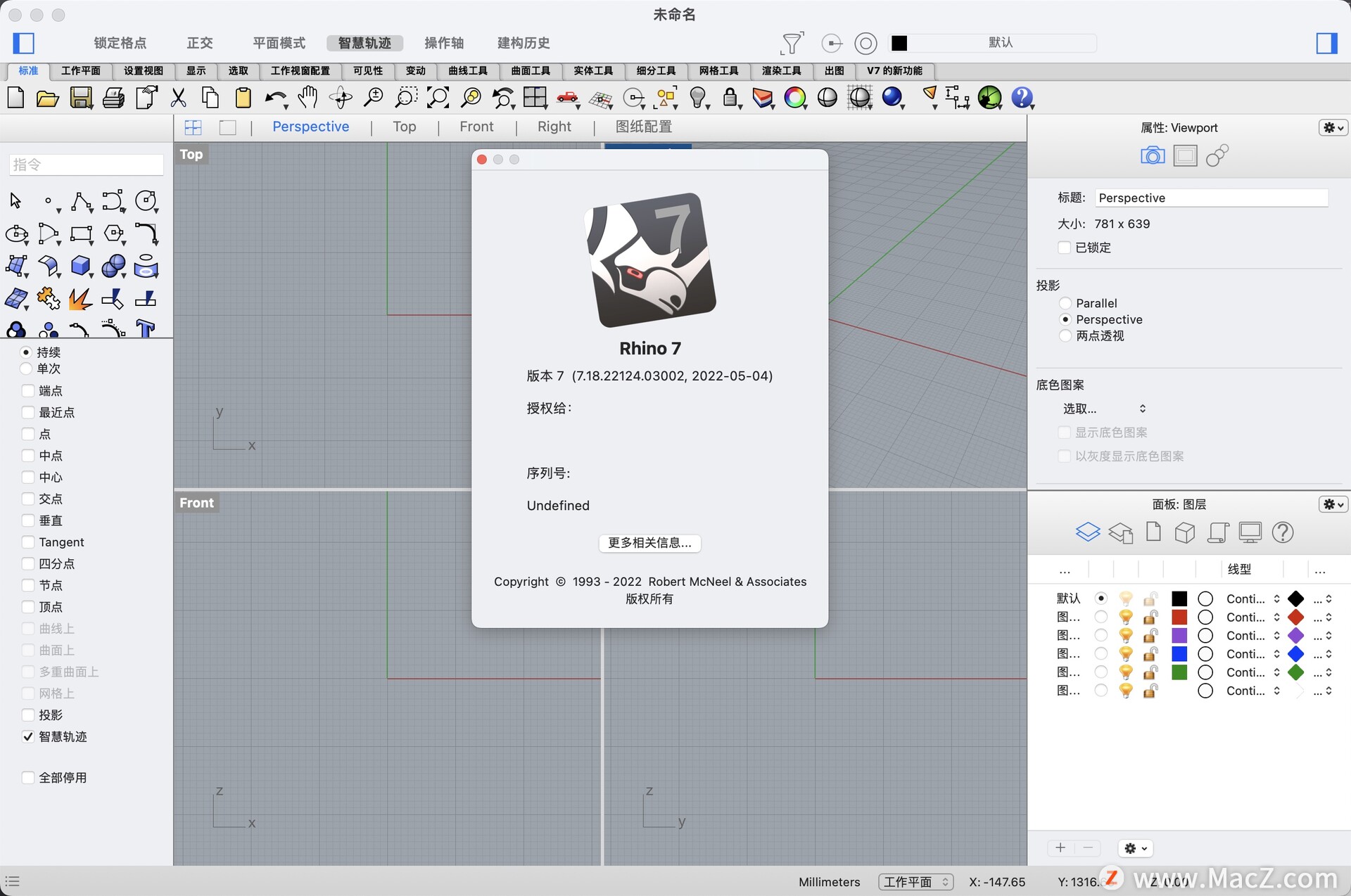Check the 已锁定 checkbox
Image resolution: width=1351 pixels, height=896 pixels.
pyautogui.click(x=1065, y=248)
